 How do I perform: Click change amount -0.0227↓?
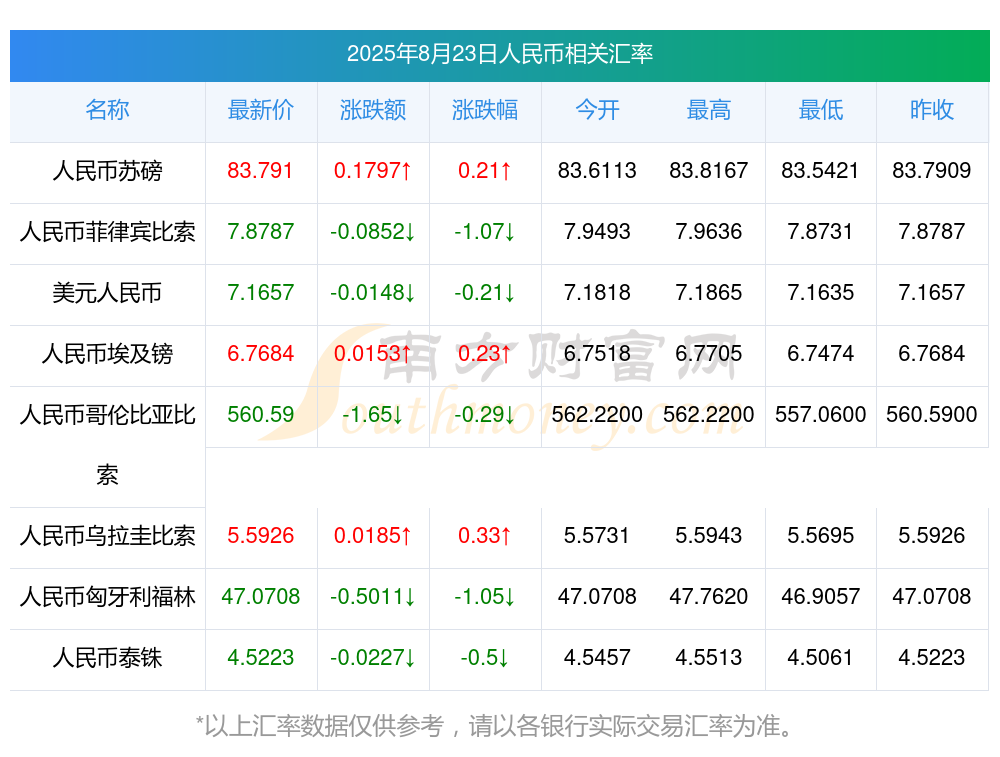[372, 658]
